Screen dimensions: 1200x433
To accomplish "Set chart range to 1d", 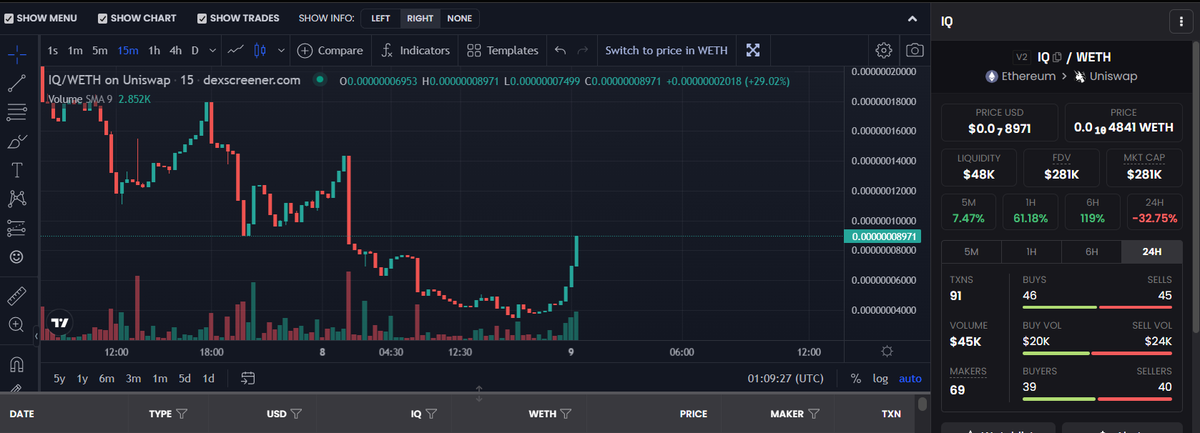I will point(208,378).
